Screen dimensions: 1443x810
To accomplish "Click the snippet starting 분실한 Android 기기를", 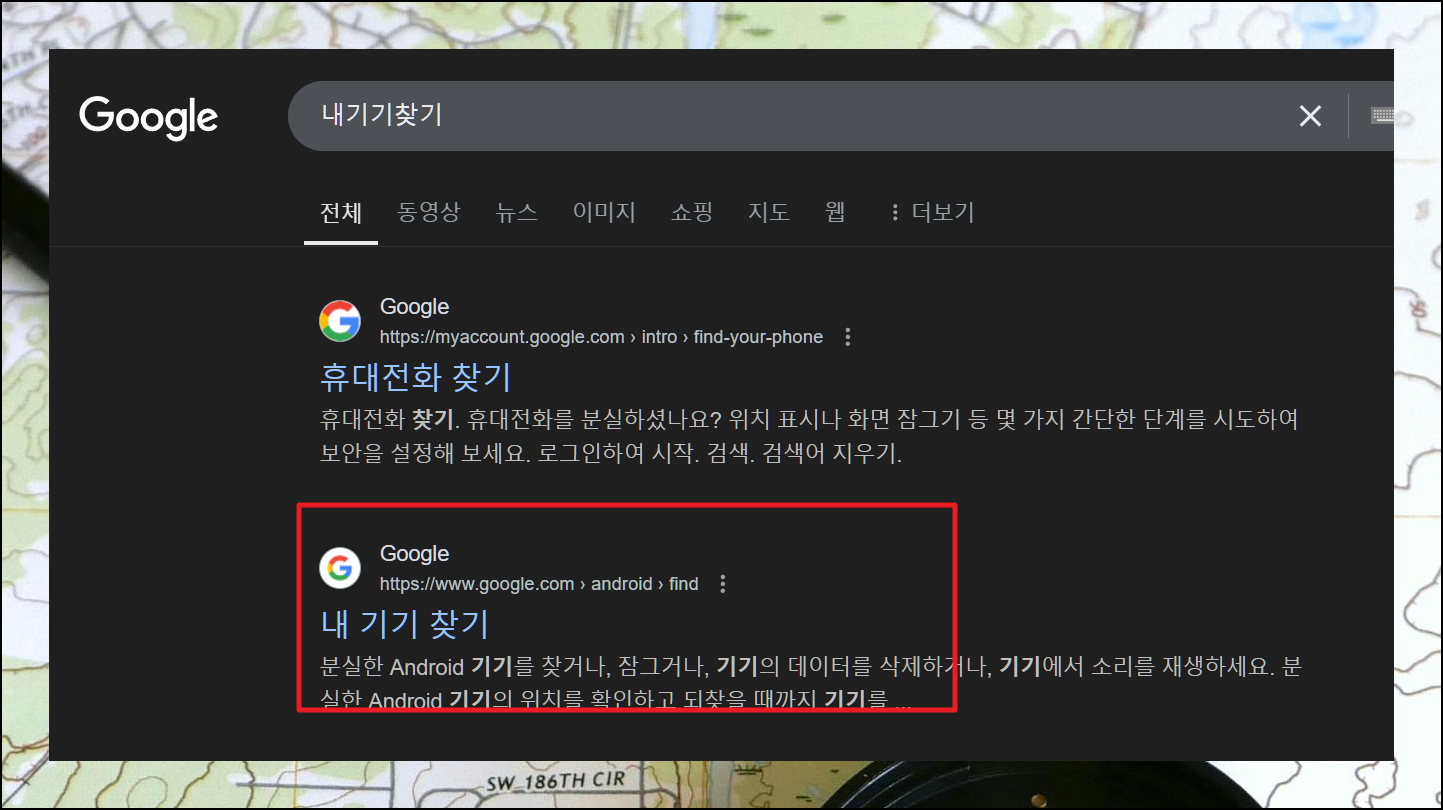I will coord(809,683).
